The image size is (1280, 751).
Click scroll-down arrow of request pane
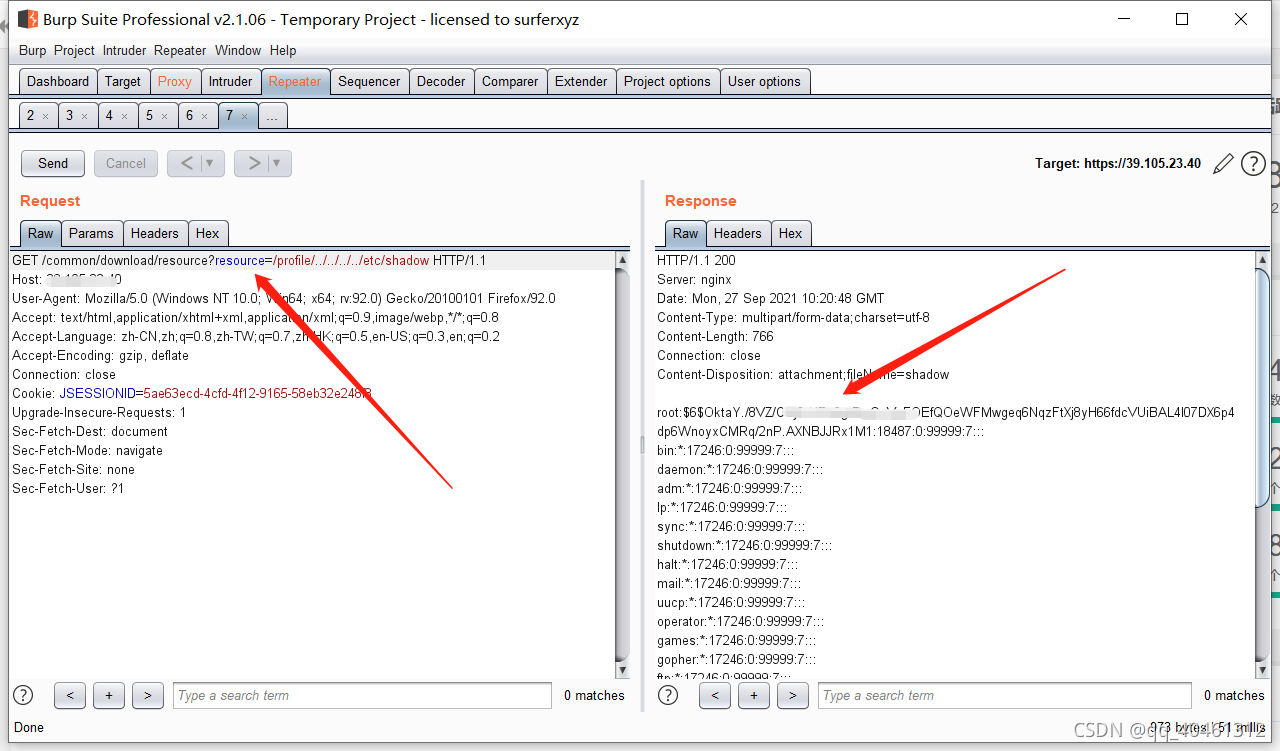[622, 670]
